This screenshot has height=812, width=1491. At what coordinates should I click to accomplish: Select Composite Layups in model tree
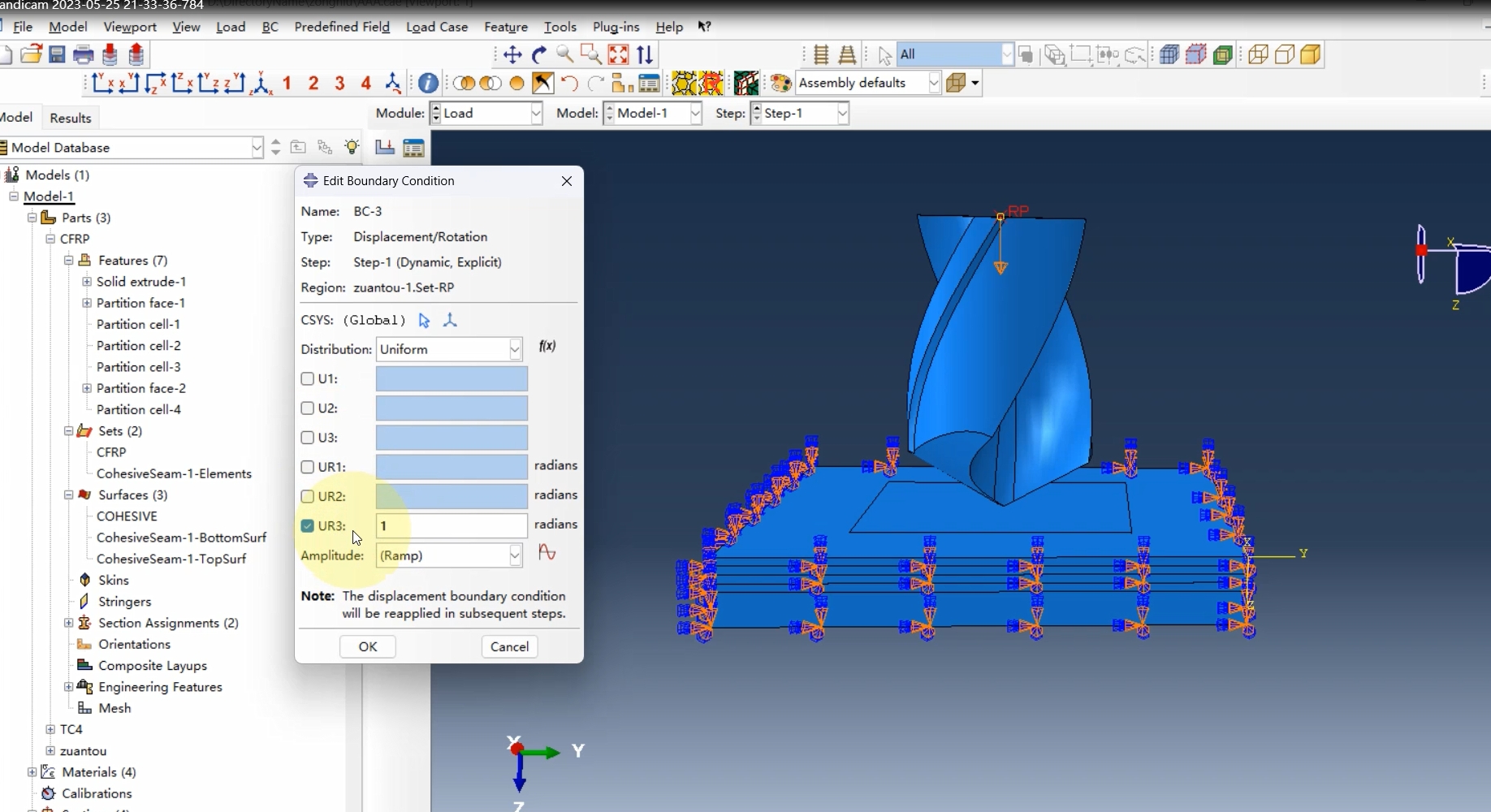click(x=153, y=665)
